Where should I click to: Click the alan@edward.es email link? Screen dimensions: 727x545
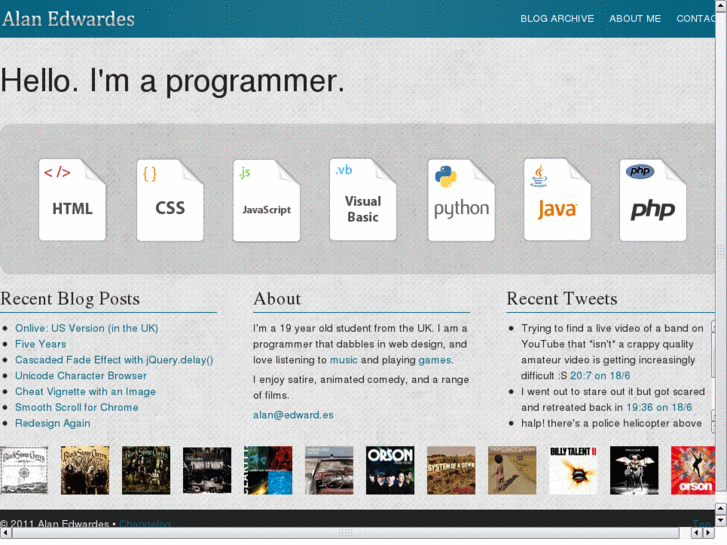293,415
